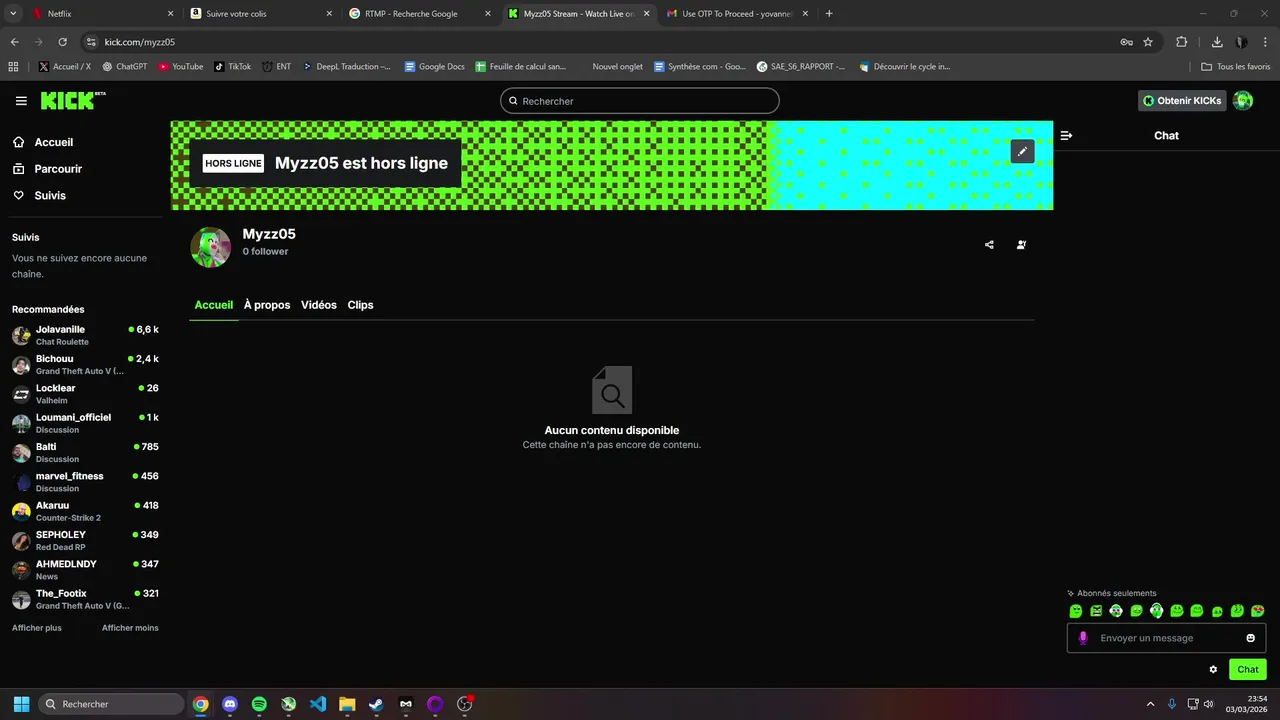1280x720 pixels.
Task: Click the purple microphone icon in chat input
Action: pyautogui.click(x=1083, y=638)
